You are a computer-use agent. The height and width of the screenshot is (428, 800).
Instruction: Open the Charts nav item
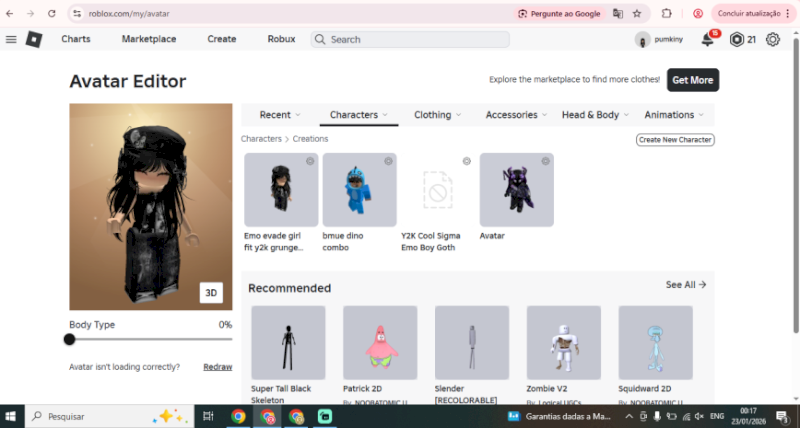(76, 39)
